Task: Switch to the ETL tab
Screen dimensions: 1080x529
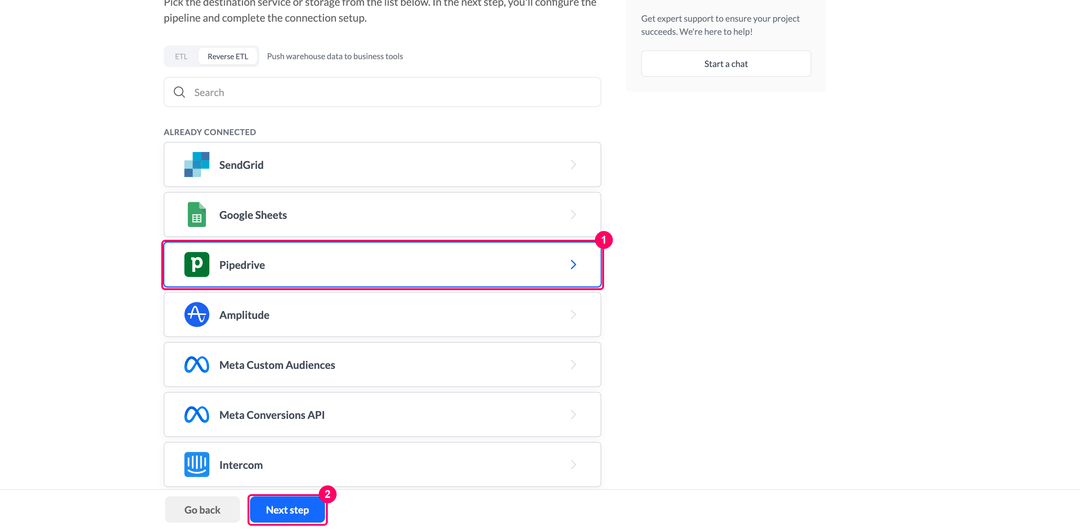Action: tap(181, 56)
